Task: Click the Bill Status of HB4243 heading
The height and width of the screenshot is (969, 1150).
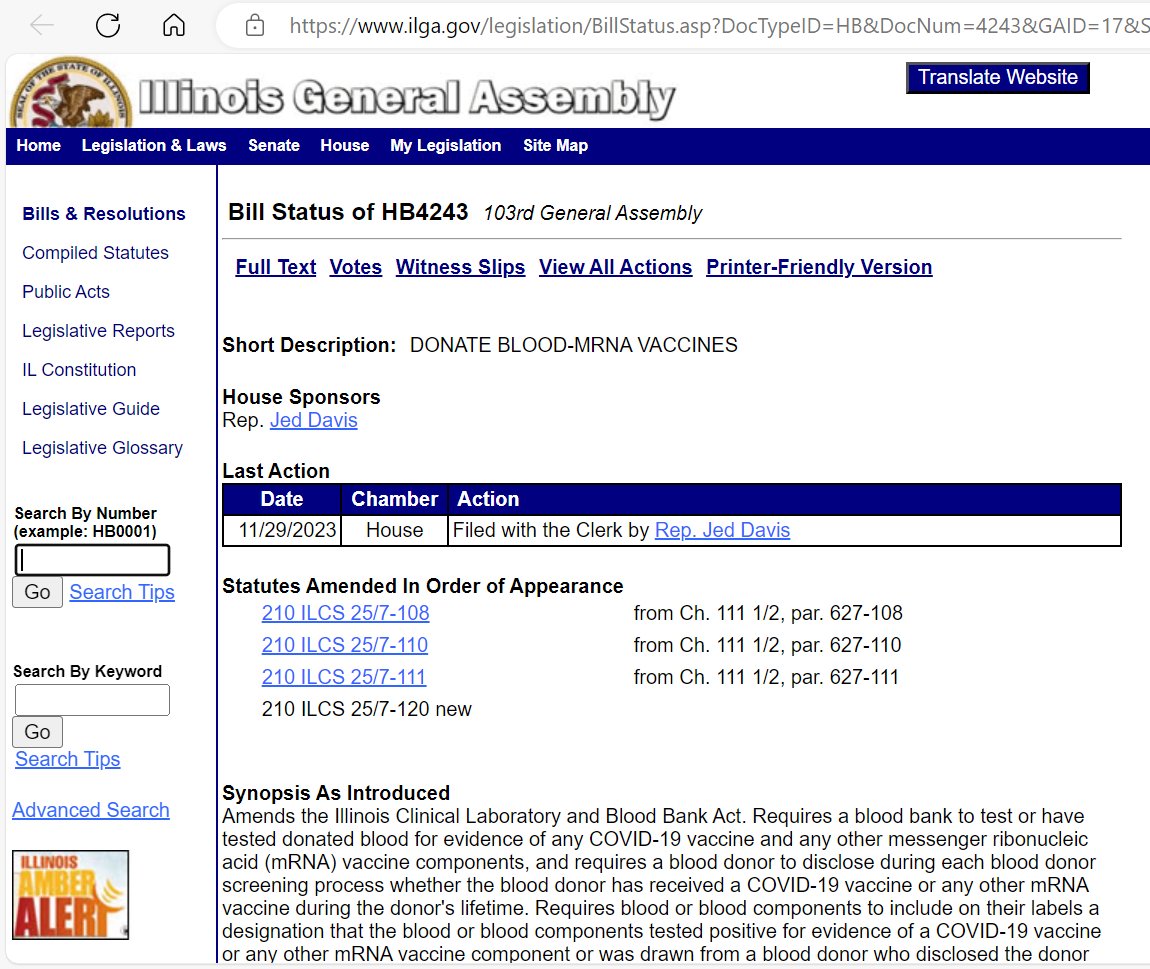Action: point(348,212)
